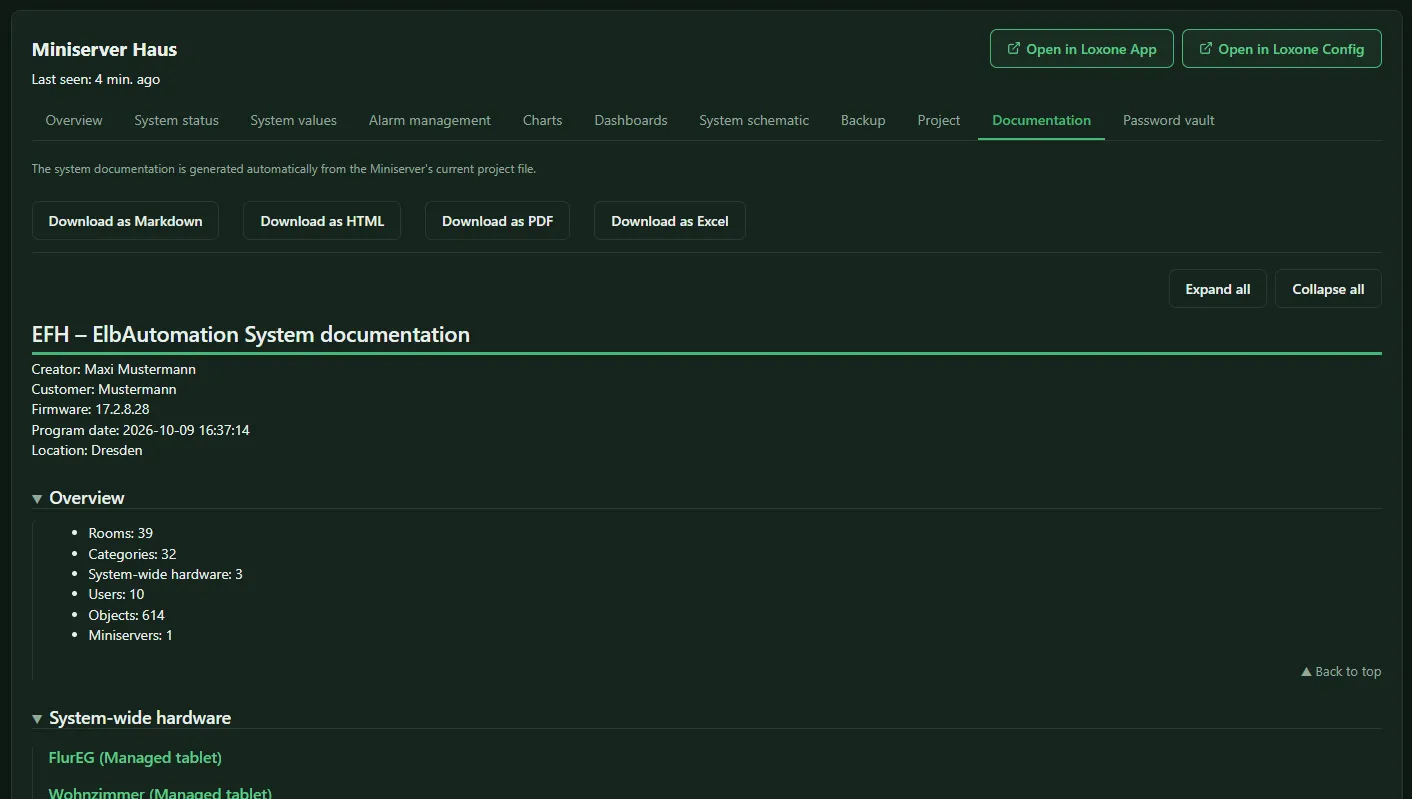Open the Alarm management tab
Viewport: 1412px width, 799px height.
(x=430, y=120)
